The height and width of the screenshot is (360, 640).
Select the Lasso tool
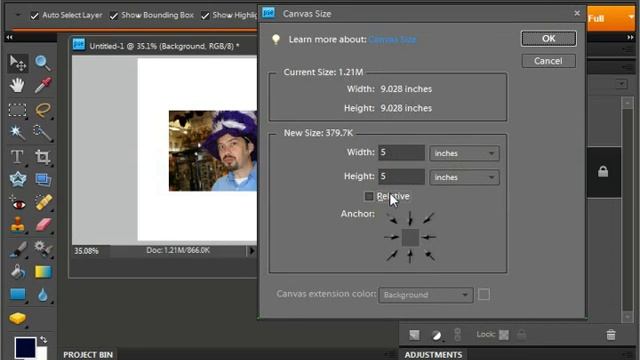[42, 110]
